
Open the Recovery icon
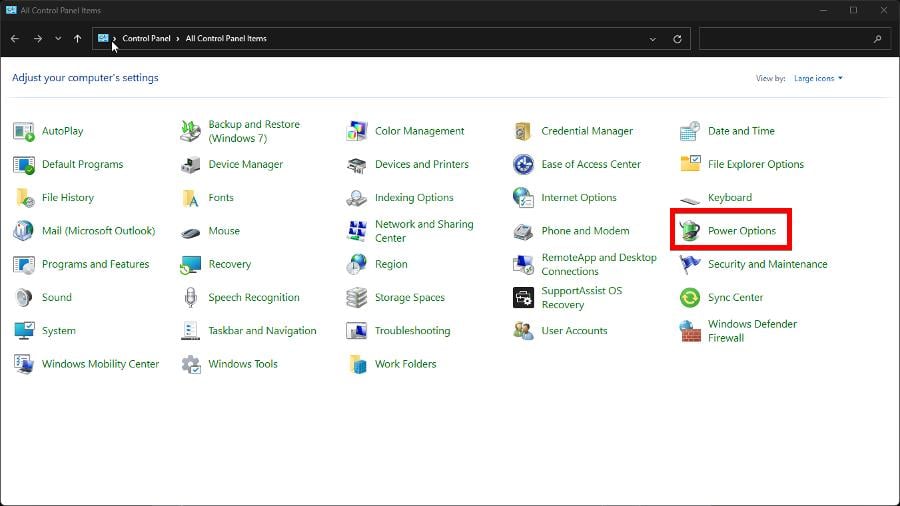[x=191, y=265]
